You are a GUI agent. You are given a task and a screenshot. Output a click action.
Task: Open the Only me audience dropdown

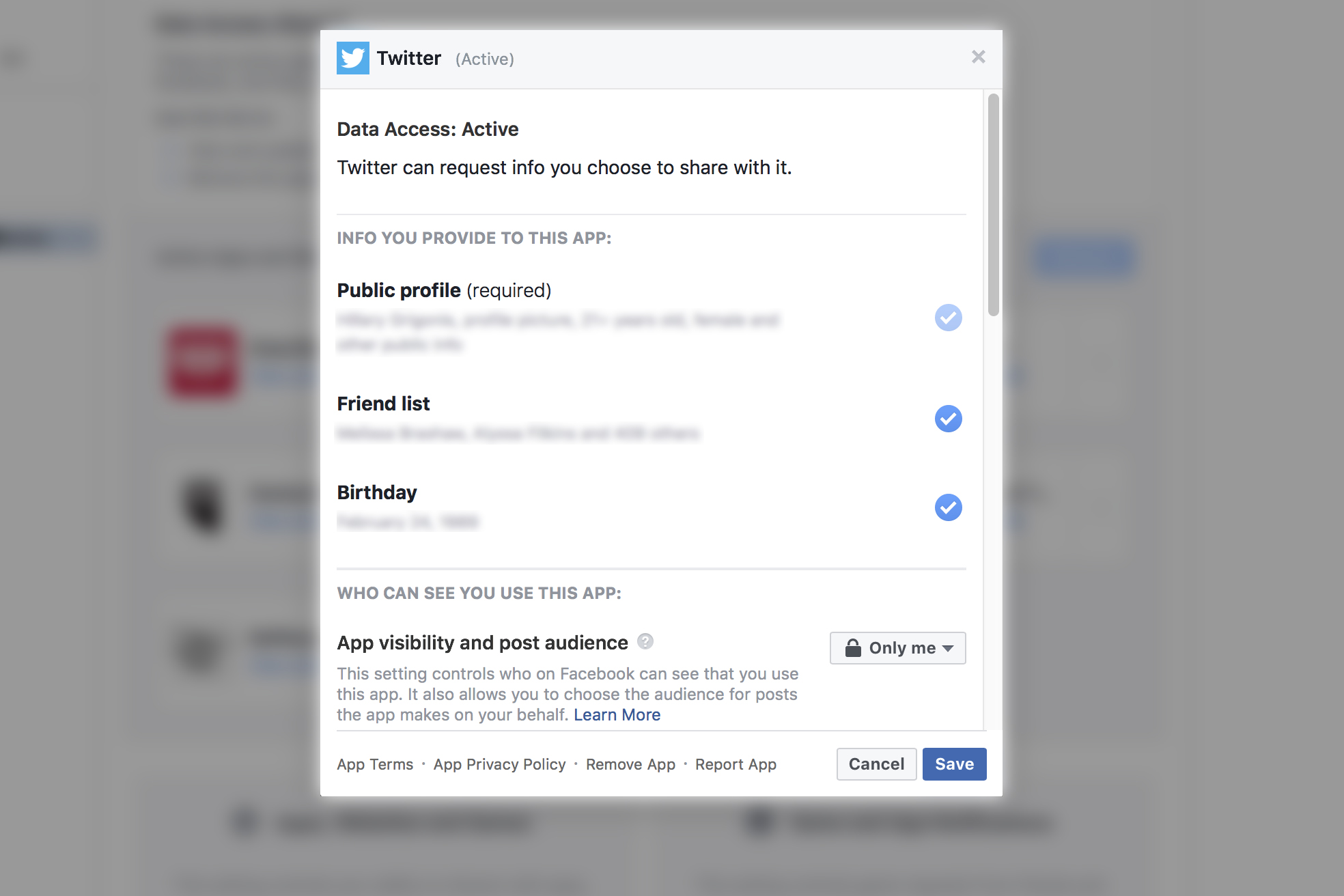[x=897, y=647]
